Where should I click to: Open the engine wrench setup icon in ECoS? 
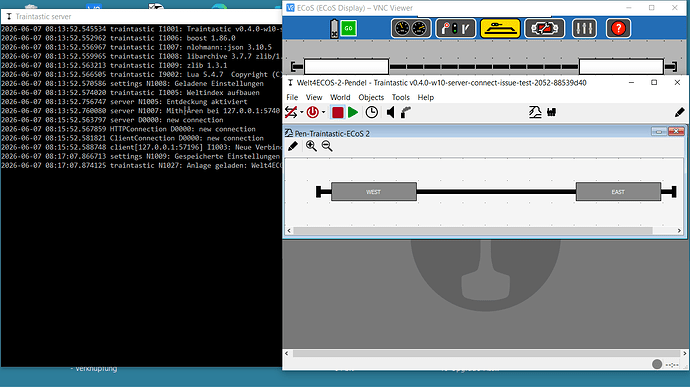[544, 29]
